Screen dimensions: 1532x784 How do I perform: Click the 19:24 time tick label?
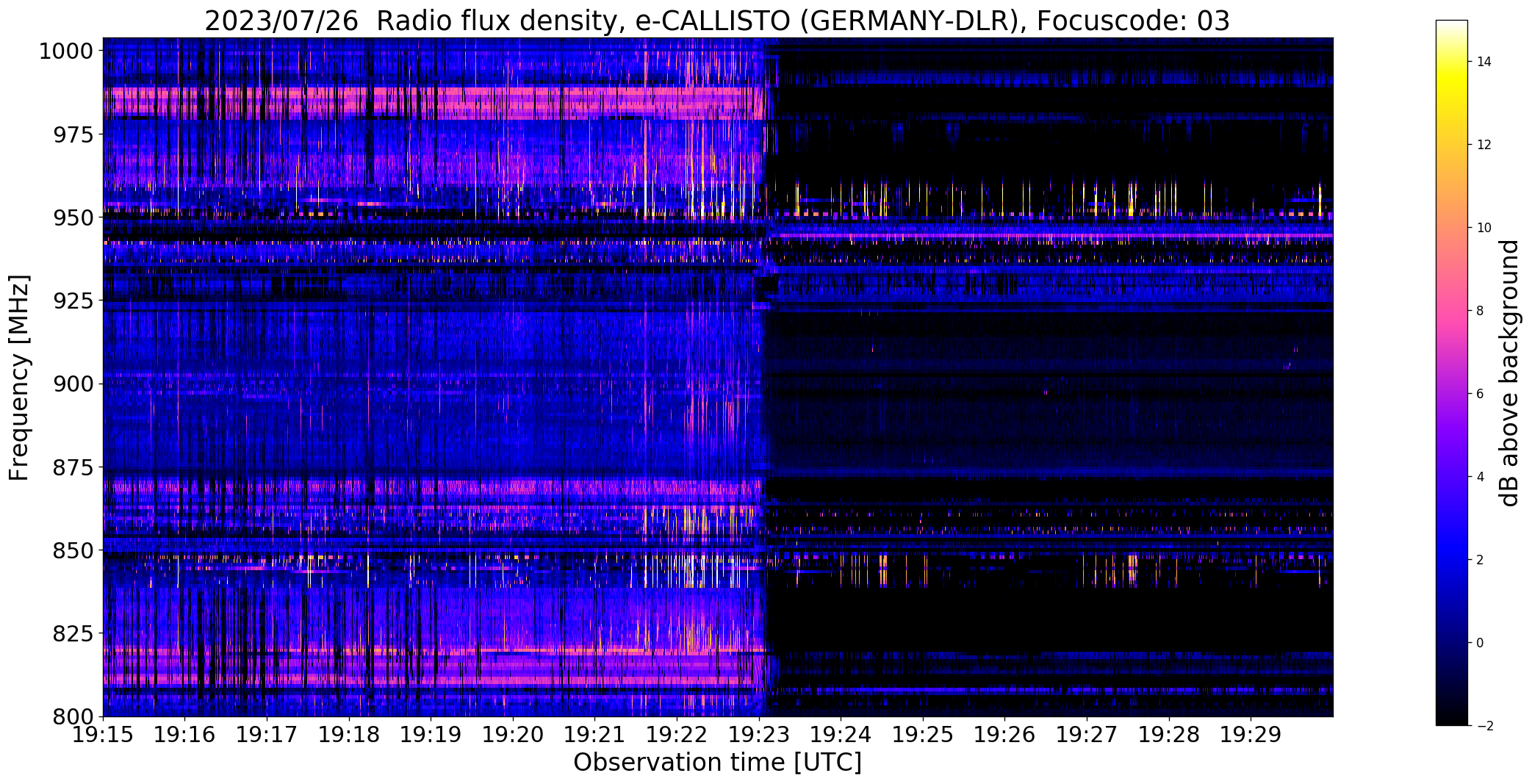[841, 735]
